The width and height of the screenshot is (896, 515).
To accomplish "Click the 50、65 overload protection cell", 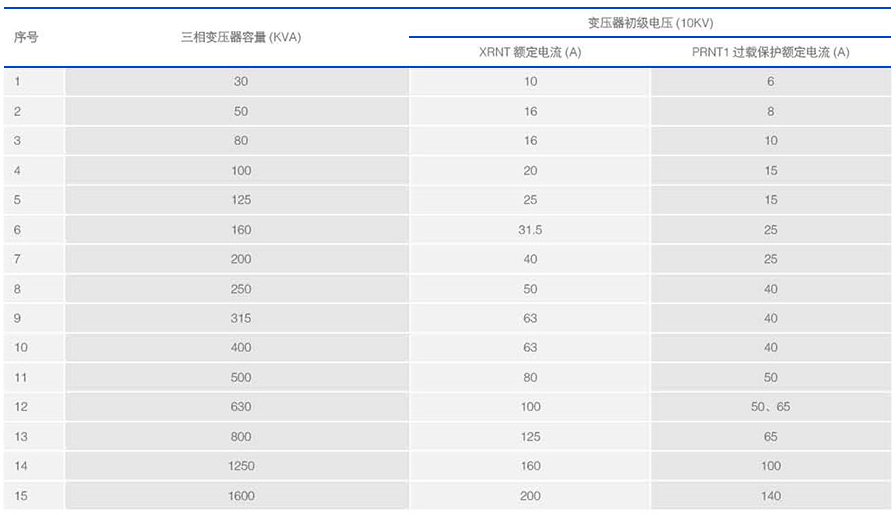I will coord(770,407).
